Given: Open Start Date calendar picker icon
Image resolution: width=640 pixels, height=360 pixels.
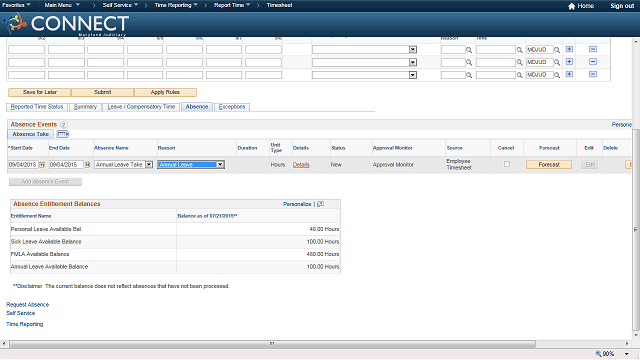Looking at the screenshot, I should [x=42, y=164].
